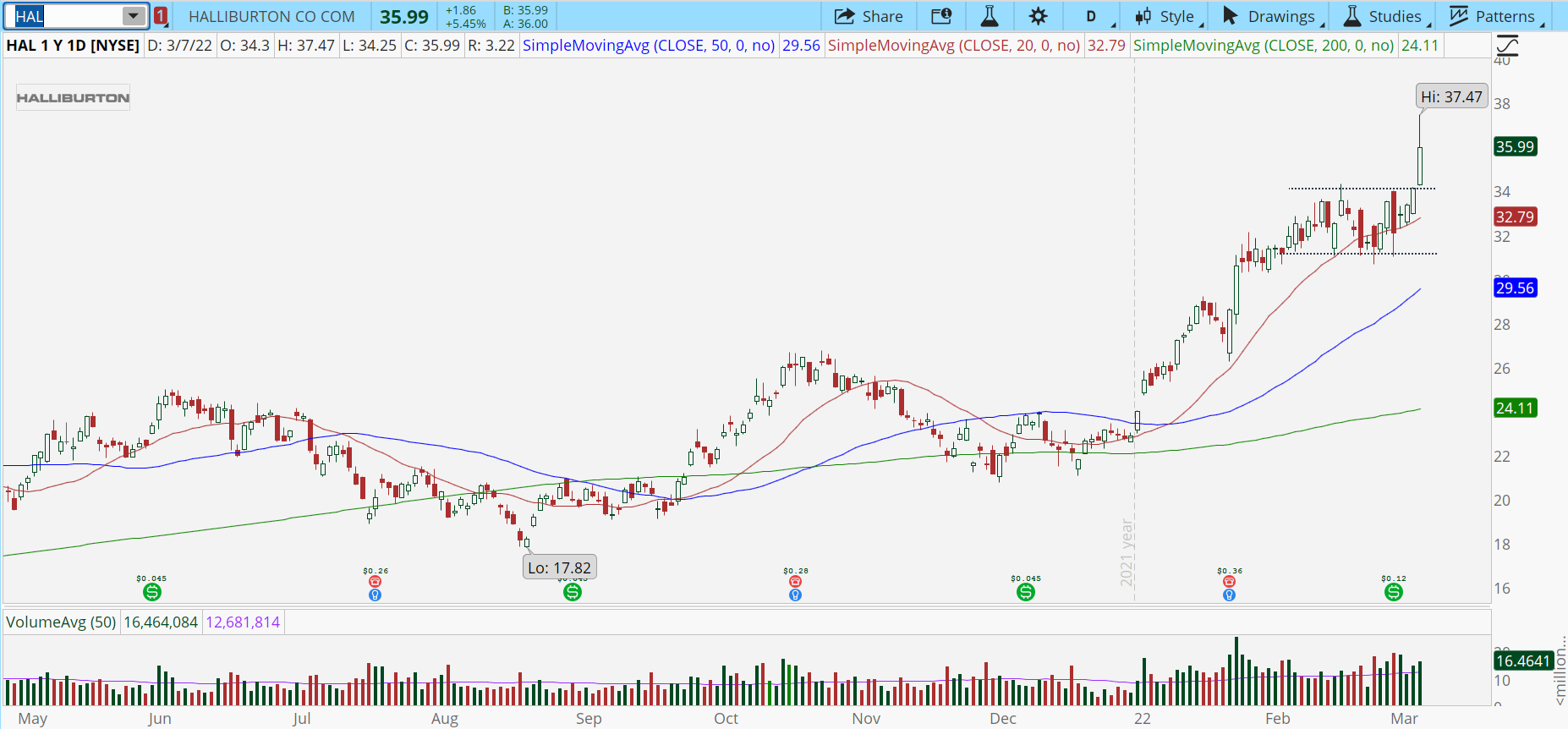This screenshot has width=1568, height=729.
Task: Open the chart info card icon
Action: click(940, 16)
